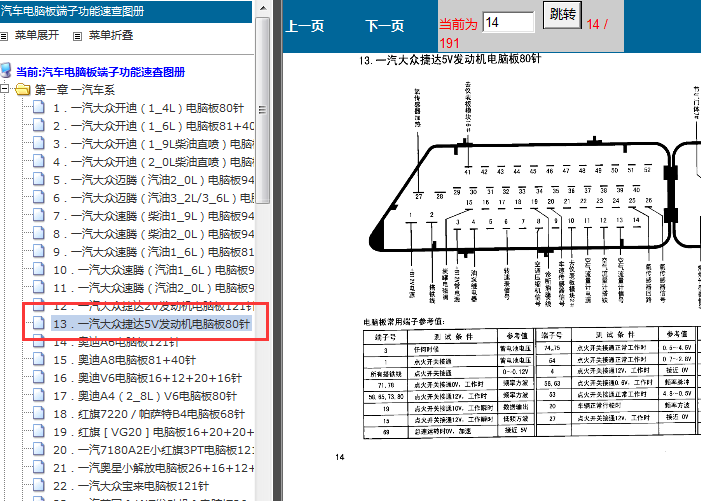Click document icon for item 1 开迪 1_4L

click(x=39, y=107)
